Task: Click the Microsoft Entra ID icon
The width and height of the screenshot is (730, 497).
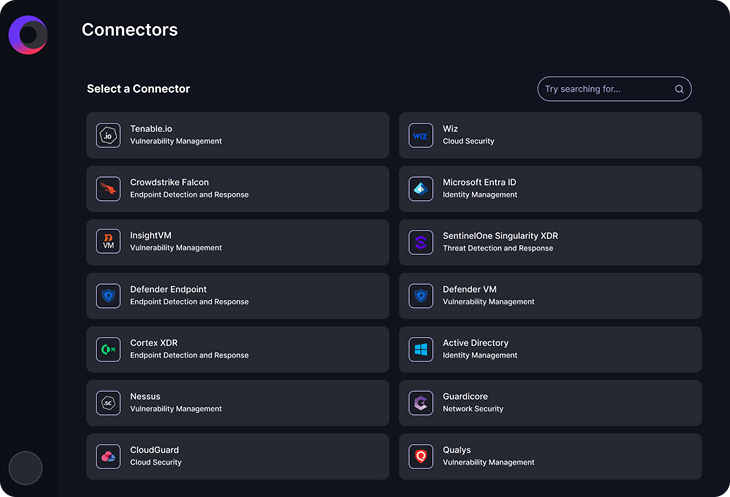Action: (x=420, y=189)
